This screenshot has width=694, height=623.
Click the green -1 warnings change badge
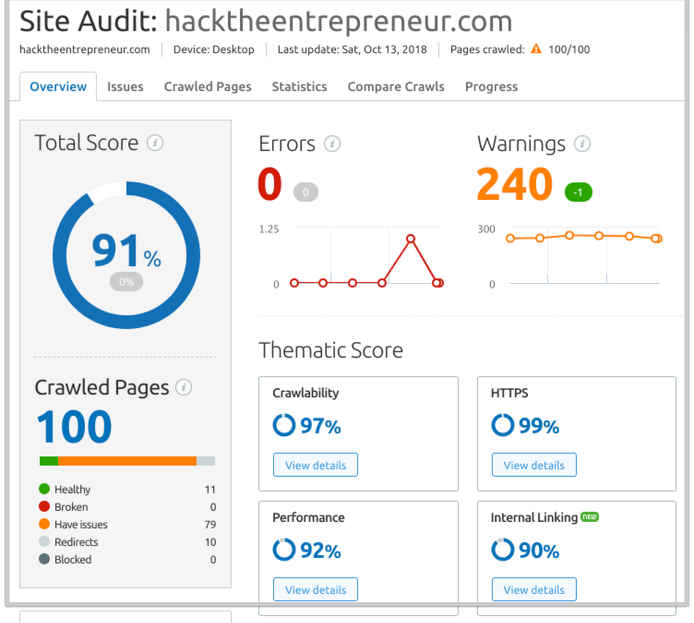click(578, 192)
